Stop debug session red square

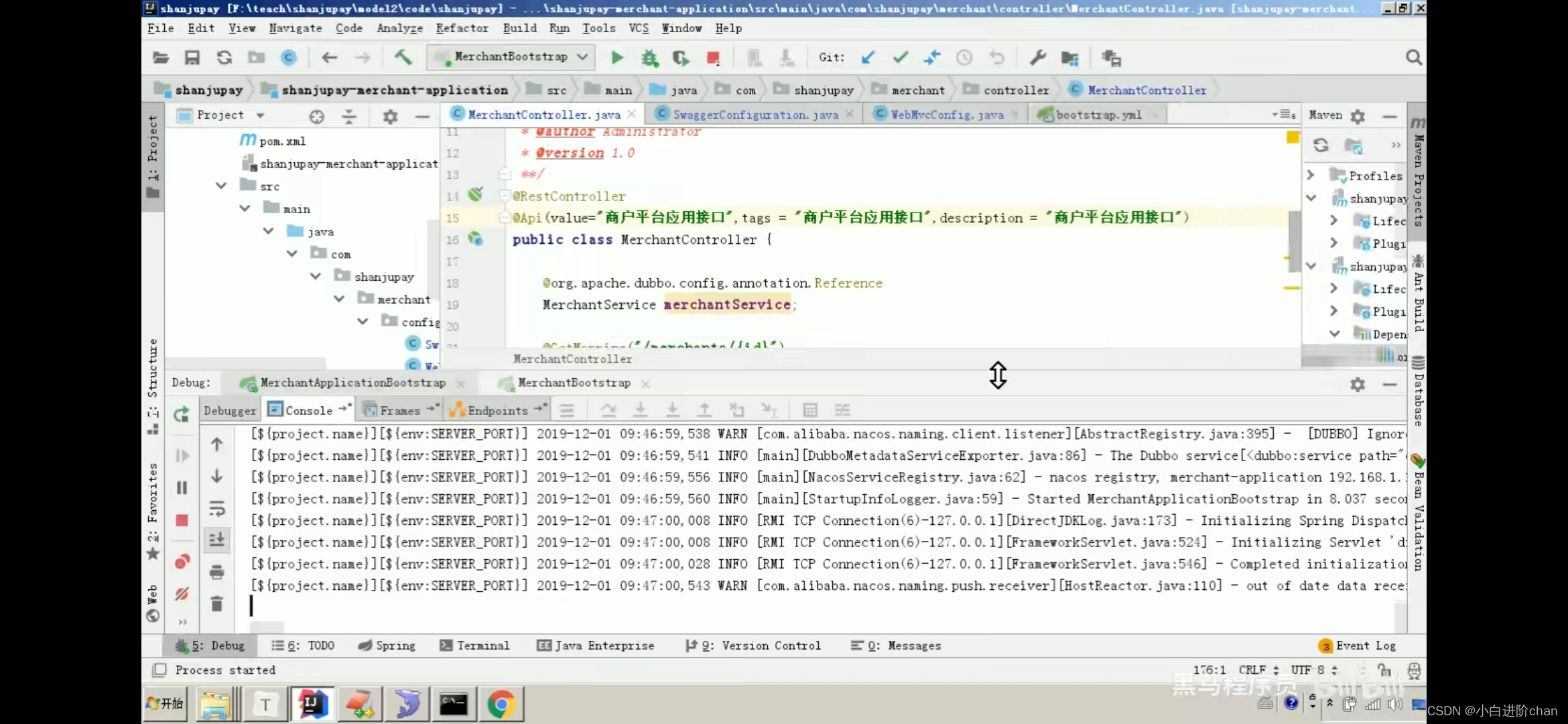pos(182,520)
